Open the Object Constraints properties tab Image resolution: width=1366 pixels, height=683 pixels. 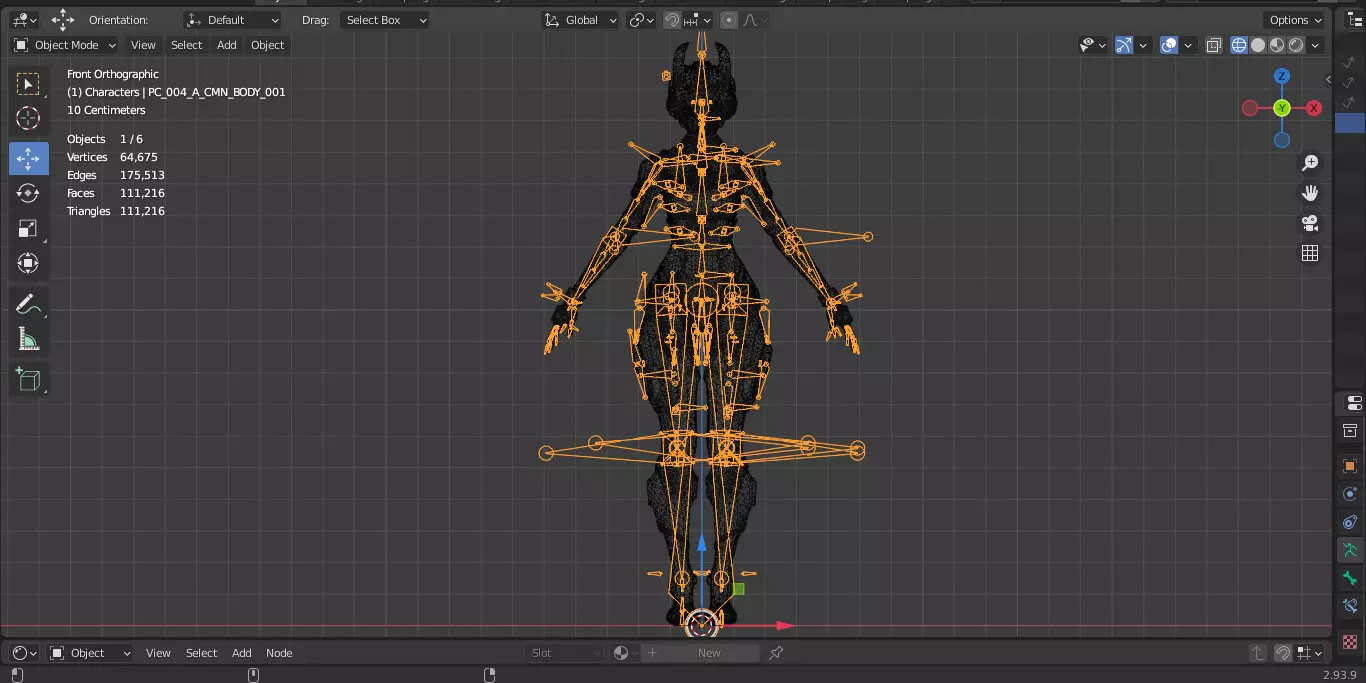(1351, 522)
